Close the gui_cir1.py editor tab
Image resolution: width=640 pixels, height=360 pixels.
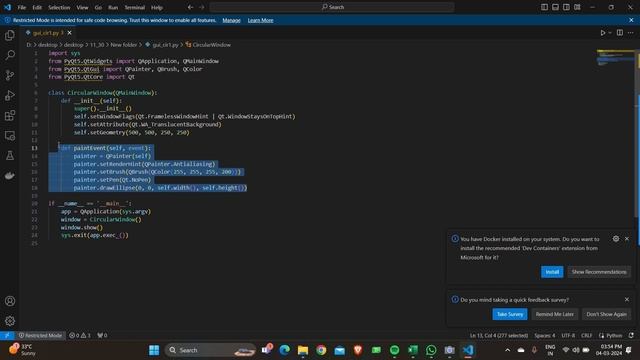(x=69, y=33)
